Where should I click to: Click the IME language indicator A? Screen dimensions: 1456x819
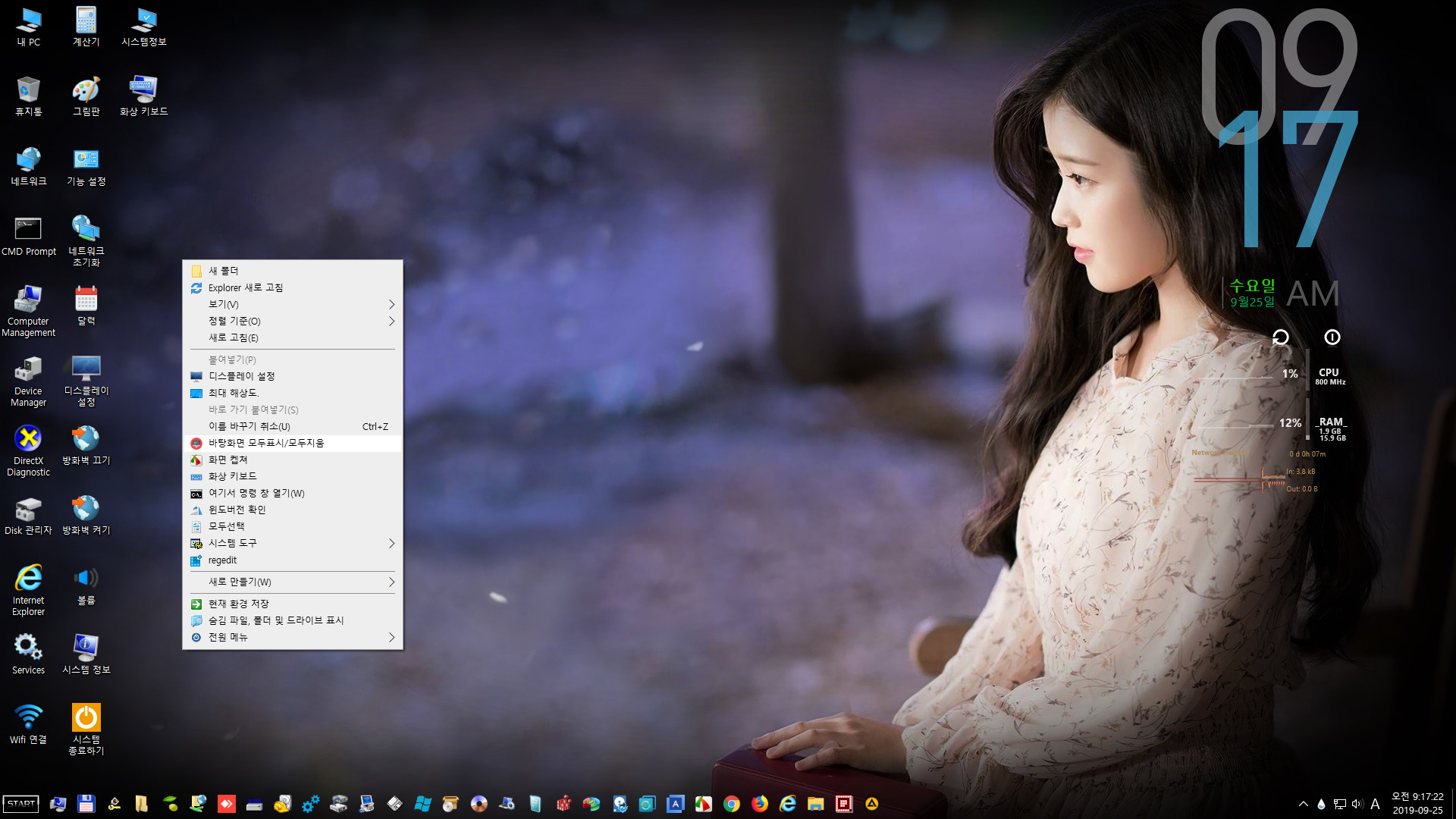point(1375,804)
